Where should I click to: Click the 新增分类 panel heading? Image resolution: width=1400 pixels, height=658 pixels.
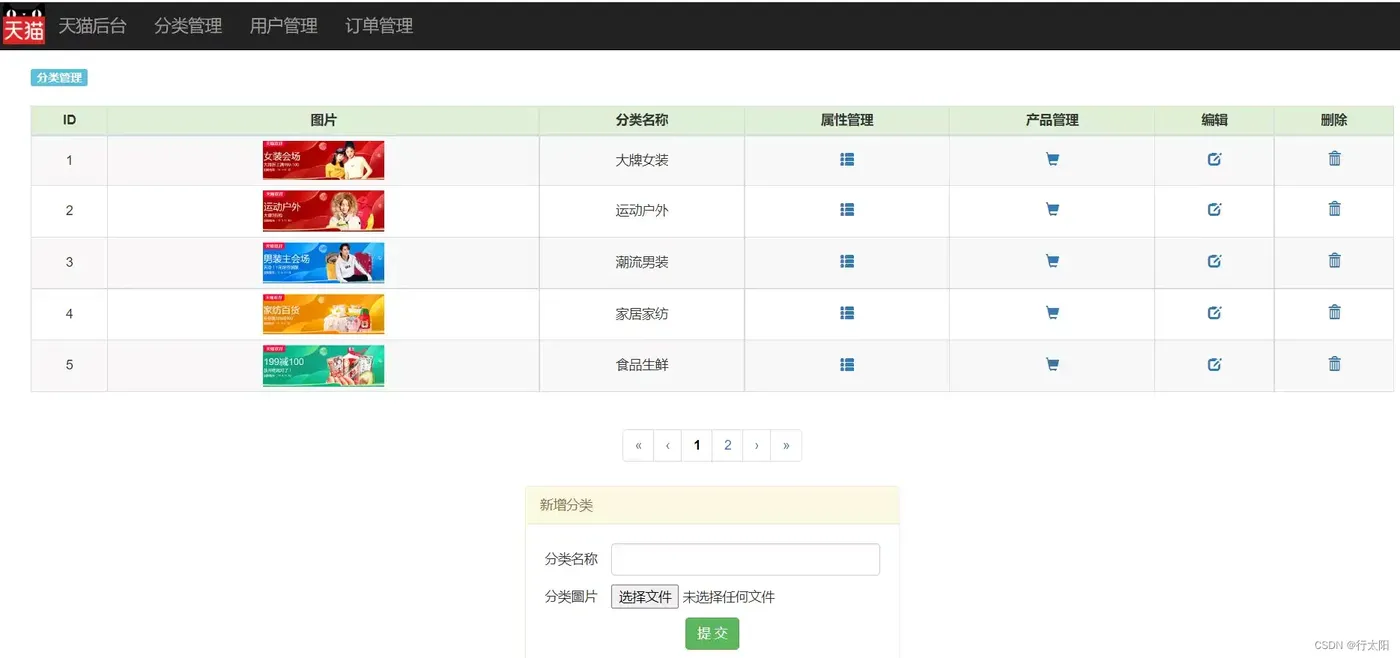[x=712, y=505]
